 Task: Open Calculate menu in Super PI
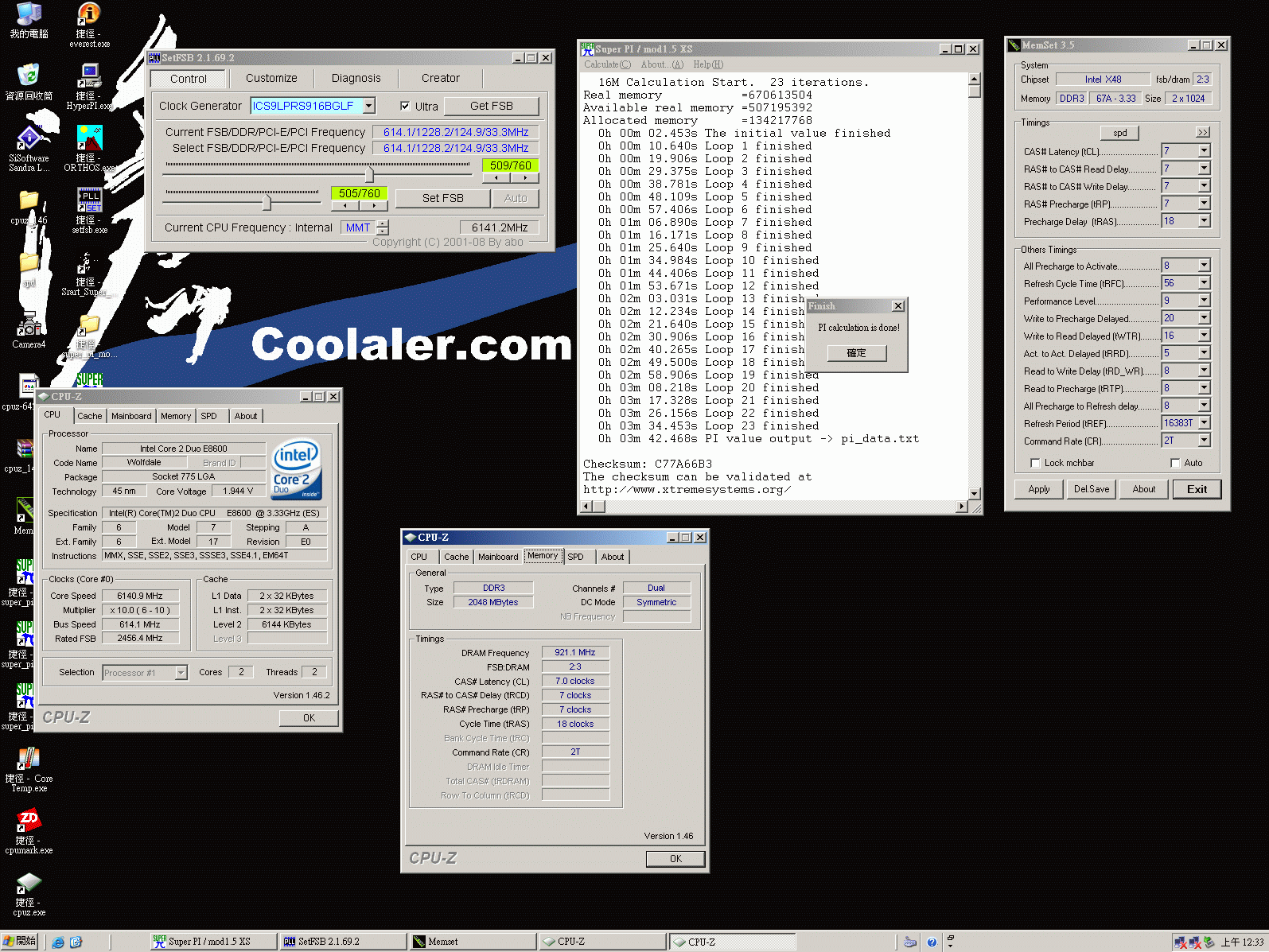click(607, 64)
